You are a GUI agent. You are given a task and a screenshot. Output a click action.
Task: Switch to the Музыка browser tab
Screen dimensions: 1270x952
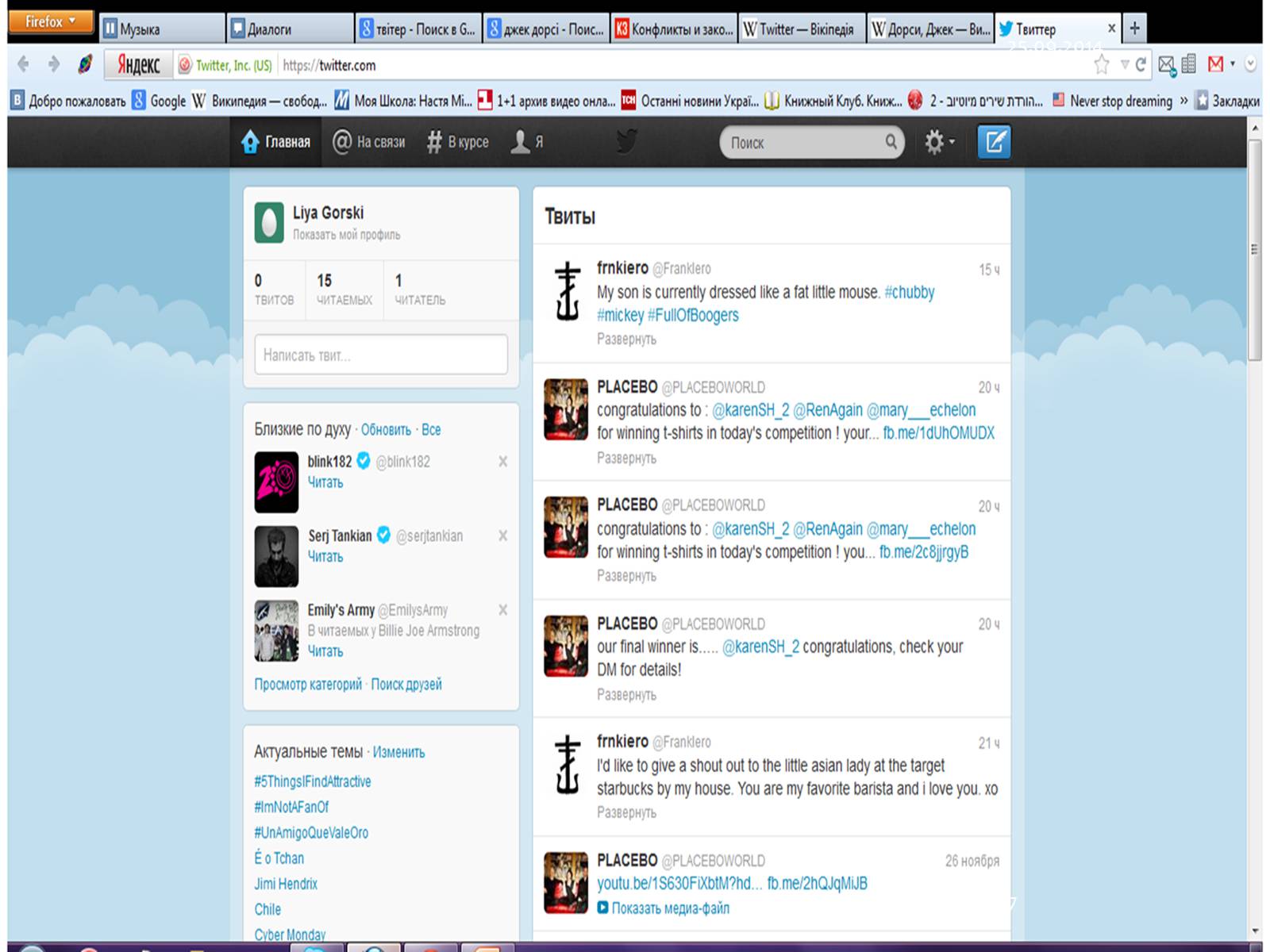coord(162,29)
